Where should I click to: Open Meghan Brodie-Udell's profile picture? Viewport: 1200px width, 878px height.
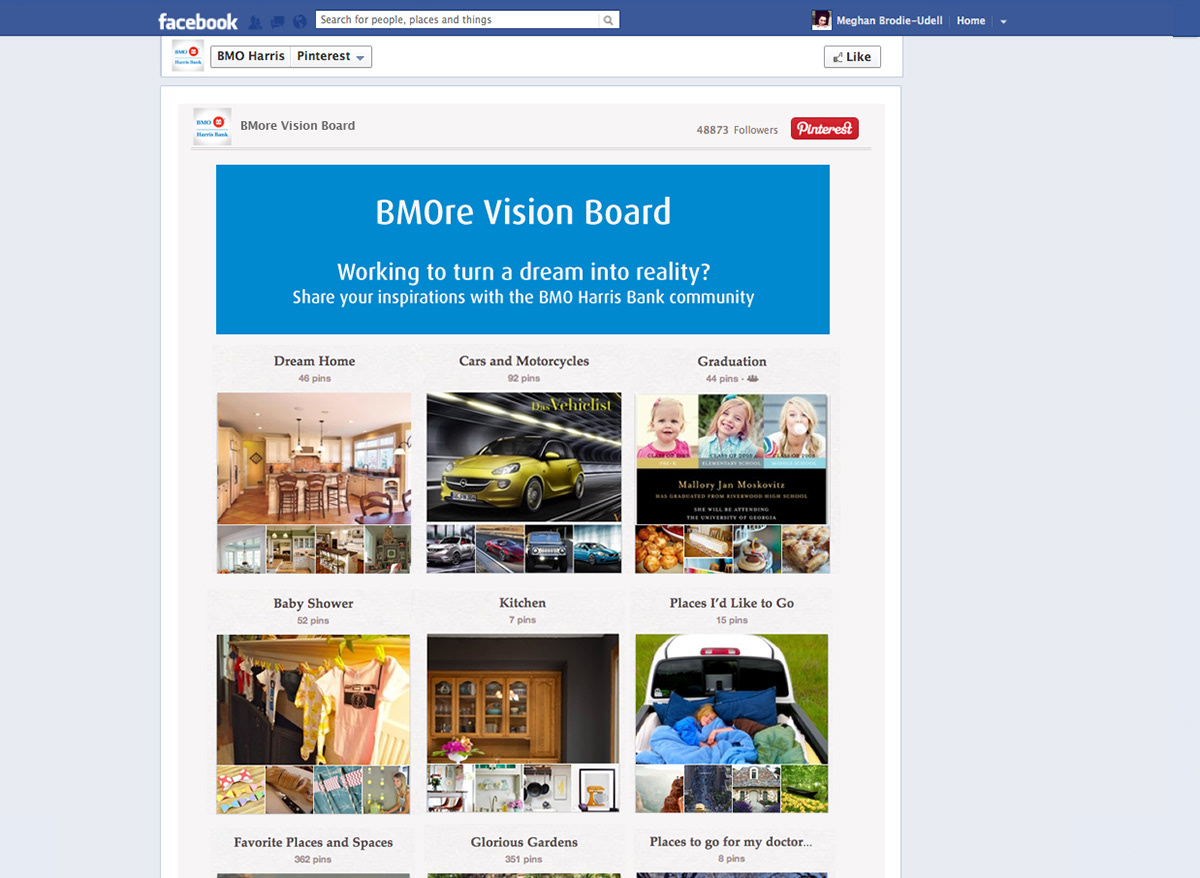click(x=822, y=20)
